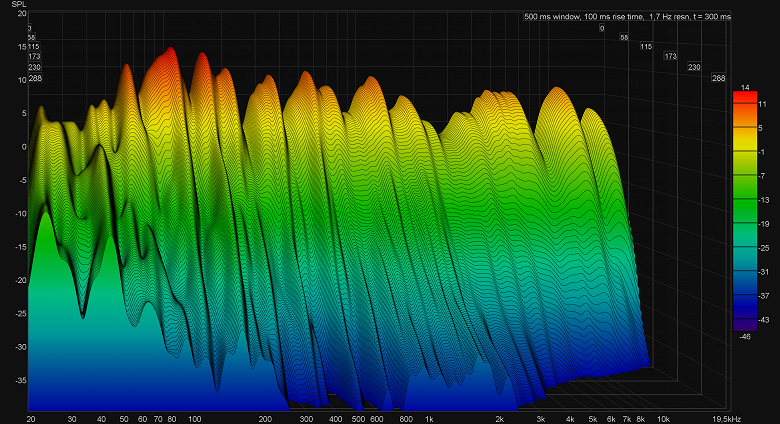780x424 pixels.
Task: Click the 100 Hz label on frequency axis
Action: [195, 419]
